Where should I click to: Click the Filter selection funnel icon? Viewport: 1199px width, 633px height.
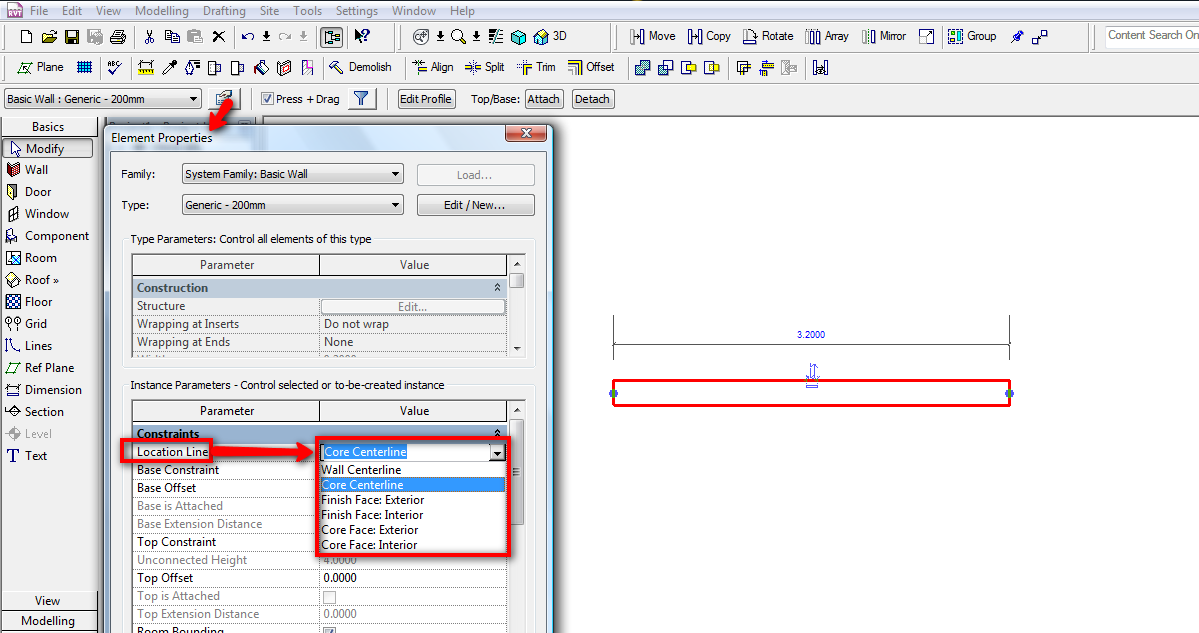coord(361,99)
